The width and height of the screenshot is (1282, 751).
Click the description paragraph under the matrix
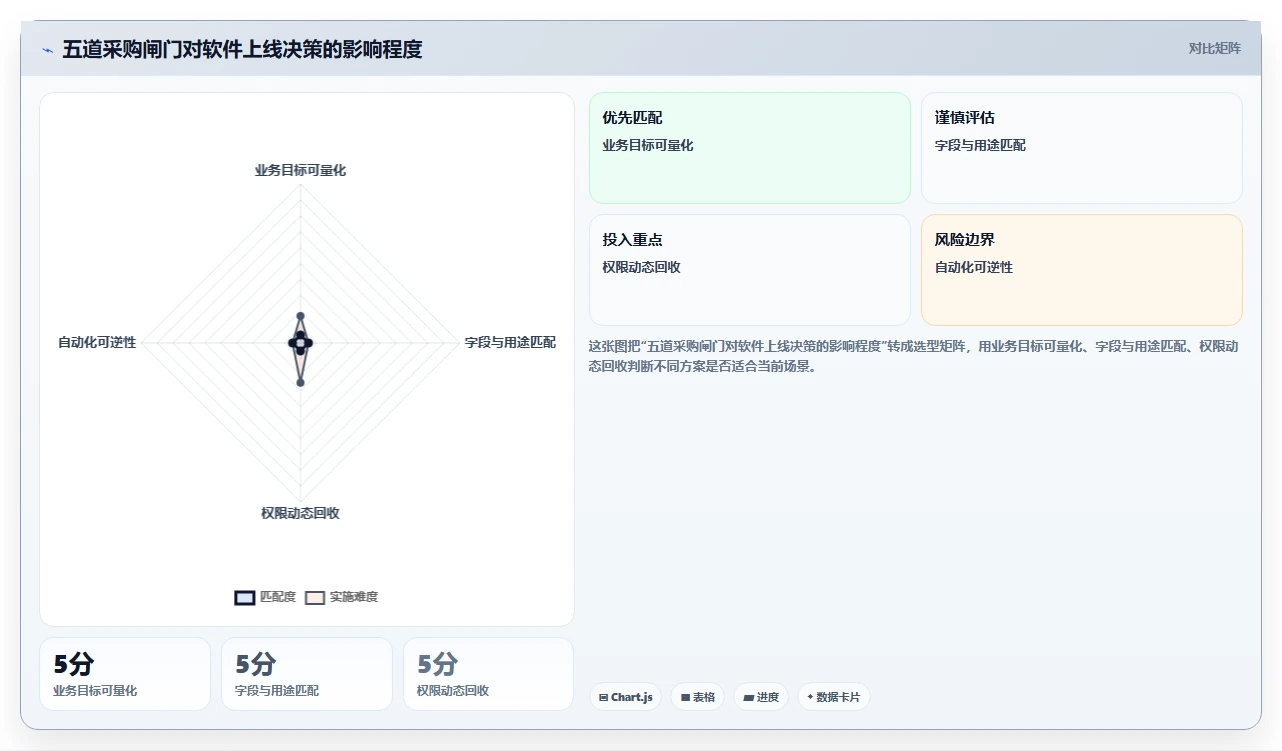pyautogui.click(x=913, y=356)
